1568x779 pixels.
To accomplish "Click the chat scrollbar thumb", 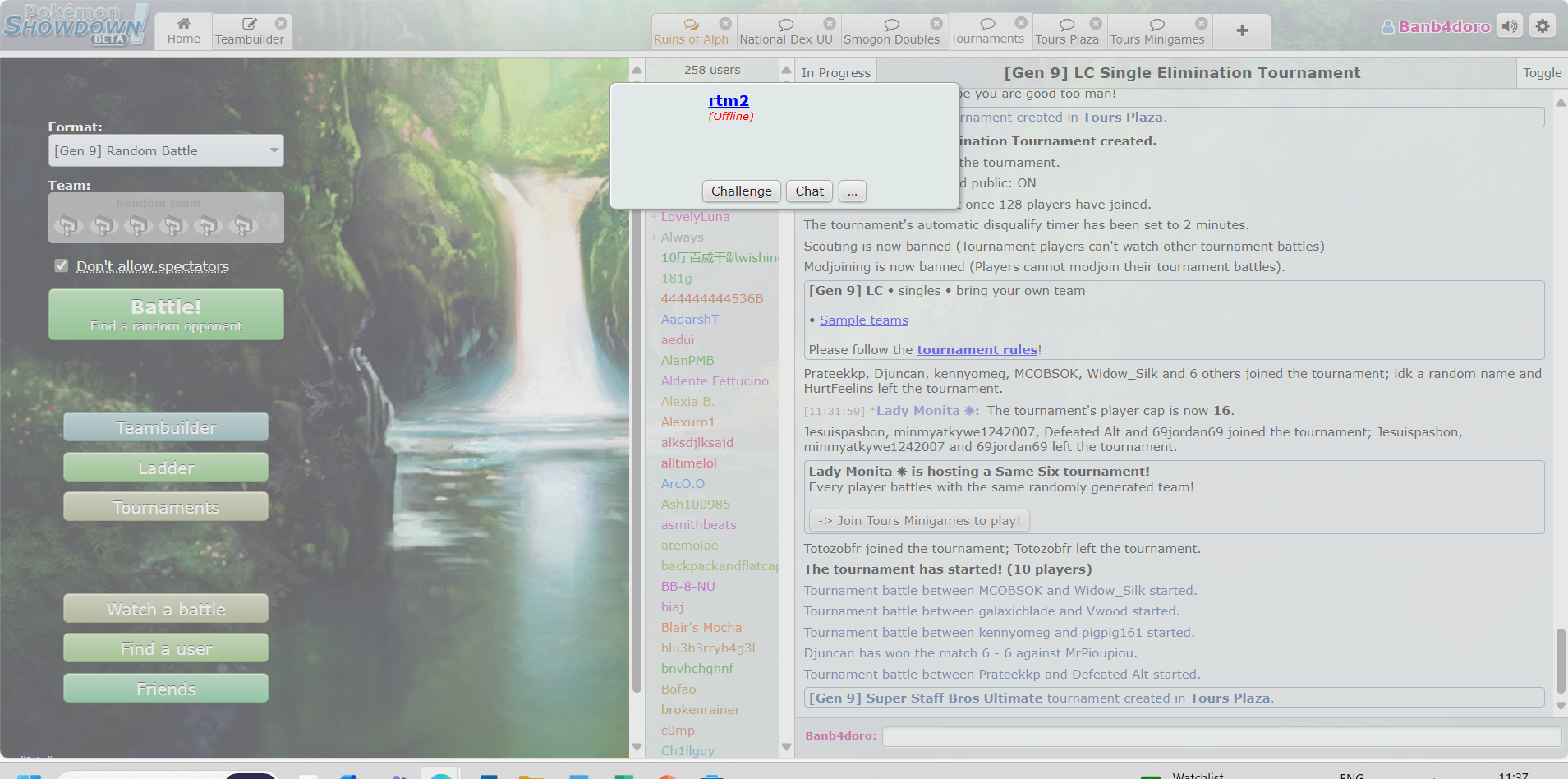I will tap(1561, 661).
